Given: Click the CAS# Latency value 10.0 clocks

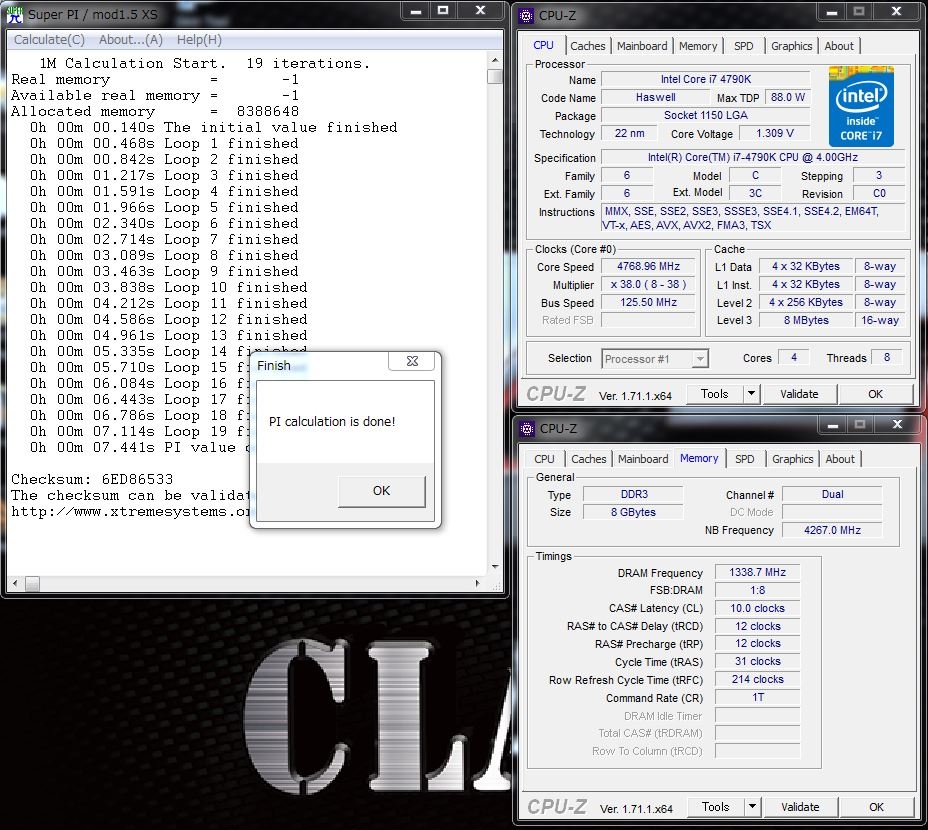Looking at the screenshot, I should pyautogui.click(x=758, y=608).
